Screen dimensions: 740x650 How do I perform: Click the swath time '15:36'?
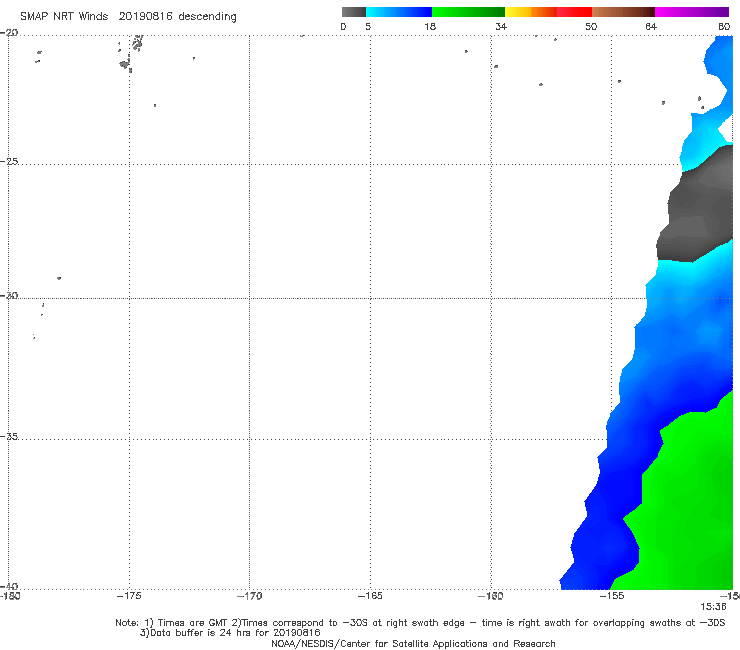tap(713, 607)
